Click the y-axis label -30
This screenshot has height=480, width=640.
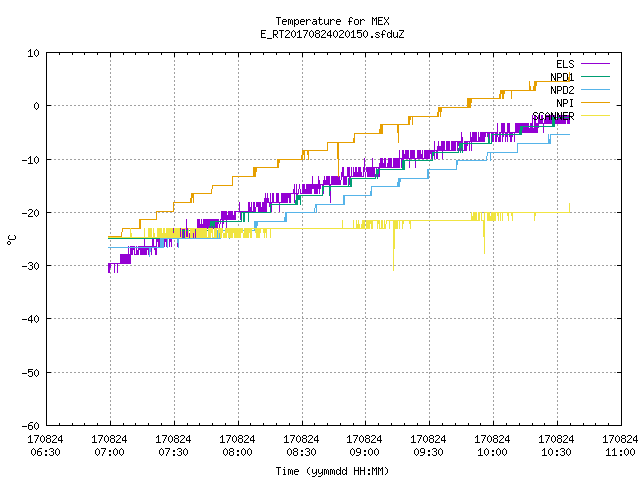pyautogui.click(x=31, y=266)
